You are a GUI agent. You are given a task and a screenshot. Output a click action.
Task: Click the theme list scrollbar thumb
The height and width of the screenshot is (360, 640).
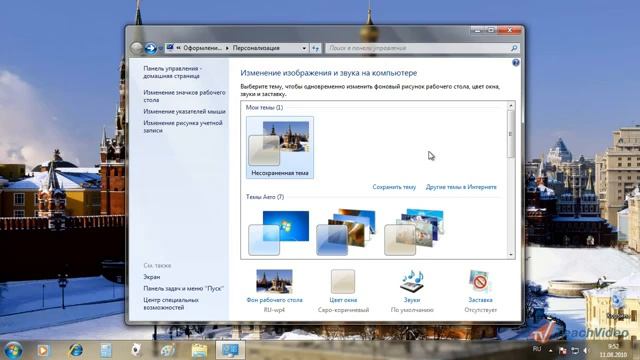pyautogui.click(x=511, y=134)
